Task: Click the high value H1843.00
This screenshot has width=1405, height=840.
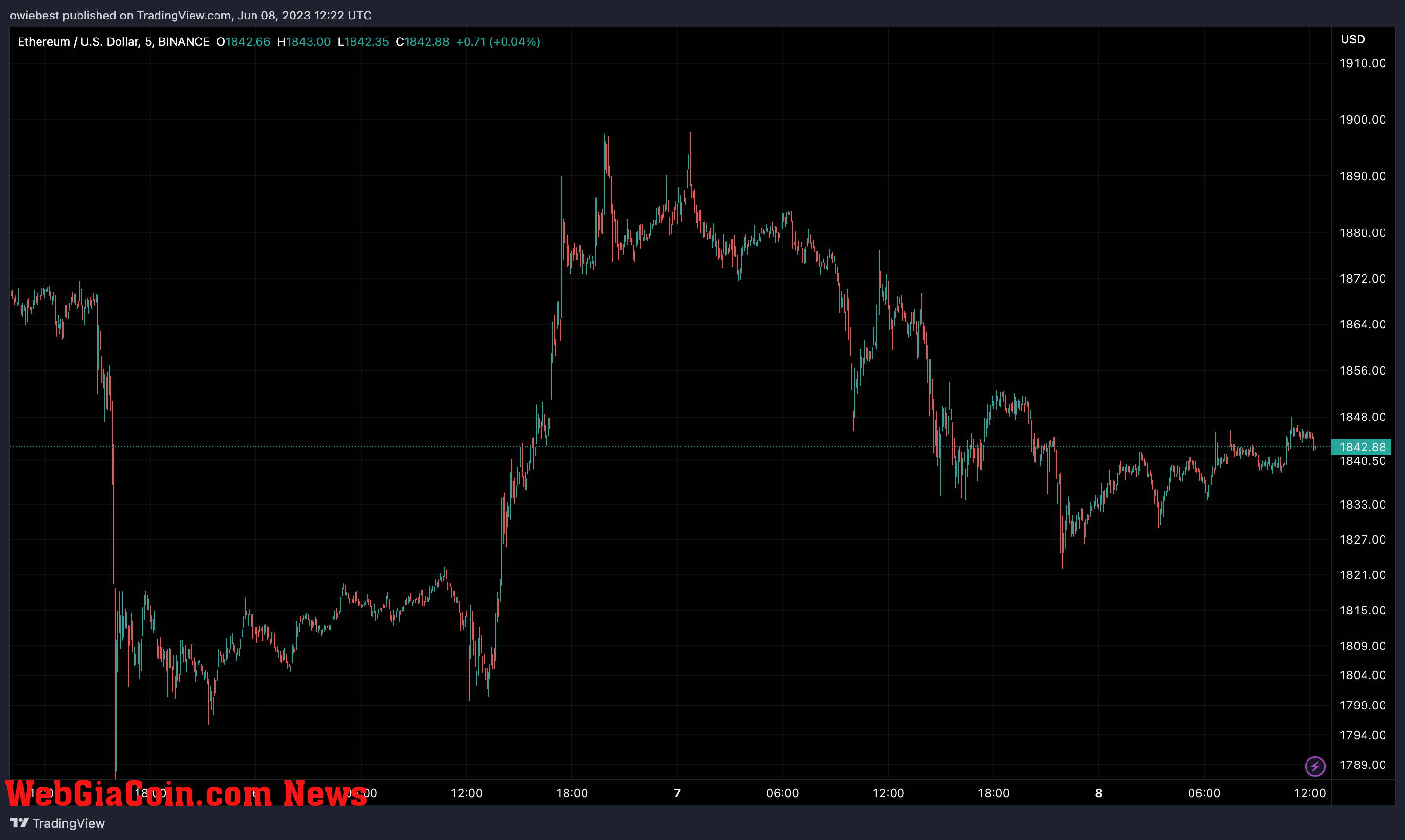Action: pyautogui.click(x=304, y=42)
